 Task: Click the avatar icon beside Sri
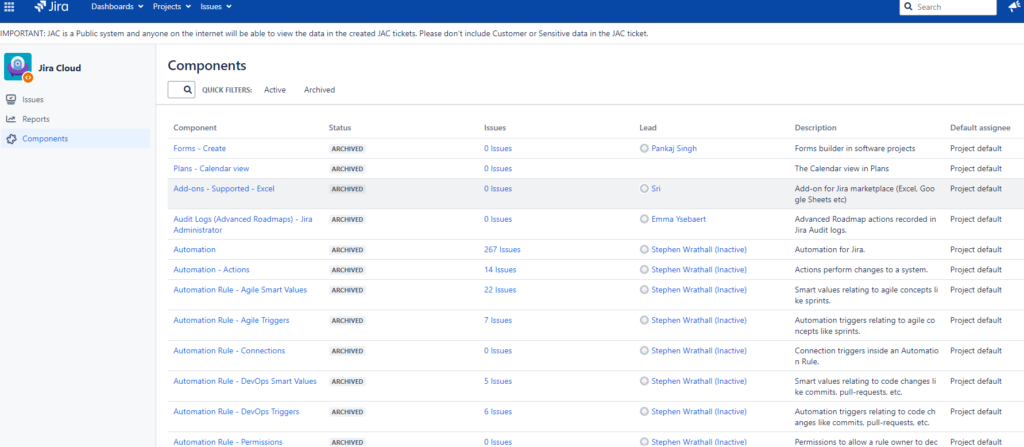click(645, 188)
